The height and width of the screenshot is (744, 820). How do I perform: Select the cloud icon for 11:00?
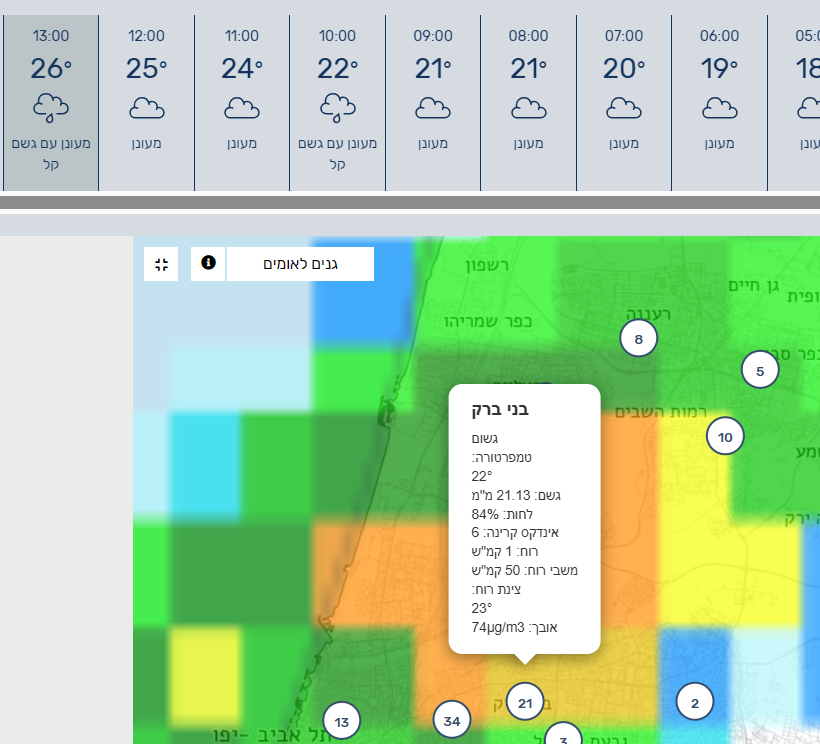[242, 108]
